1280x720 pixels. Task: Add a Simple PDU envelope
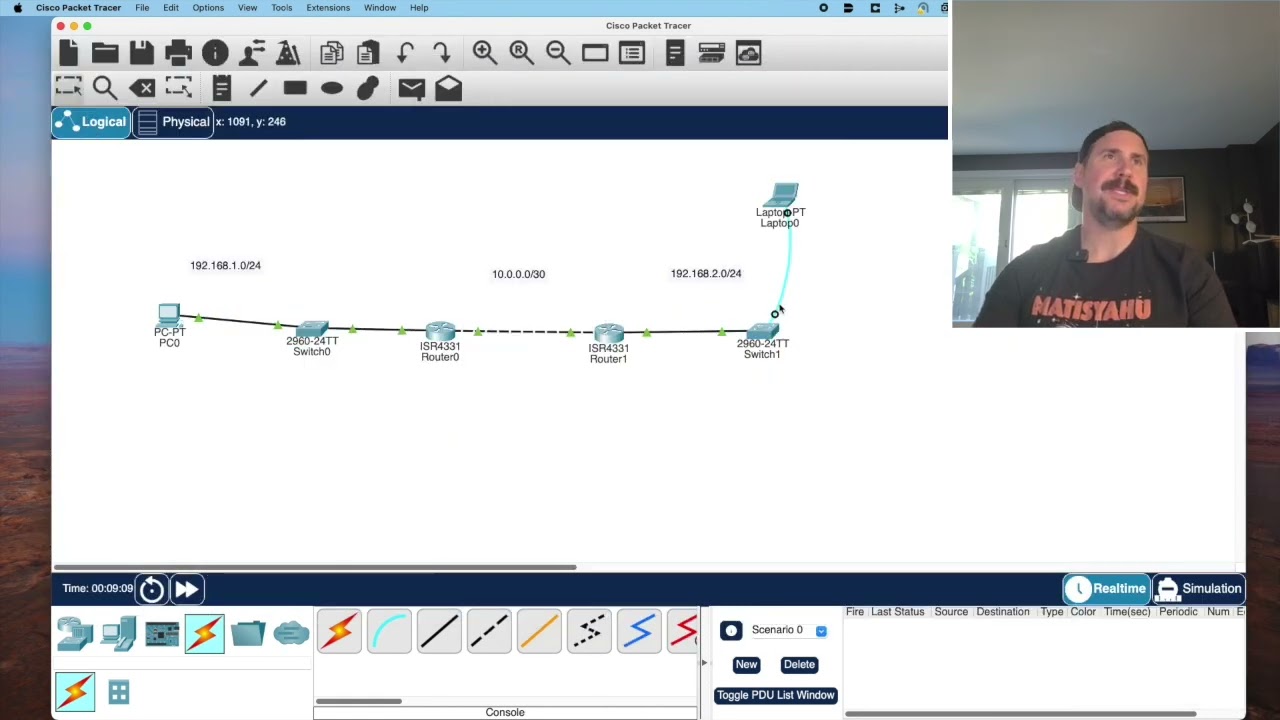pos(411,88)
